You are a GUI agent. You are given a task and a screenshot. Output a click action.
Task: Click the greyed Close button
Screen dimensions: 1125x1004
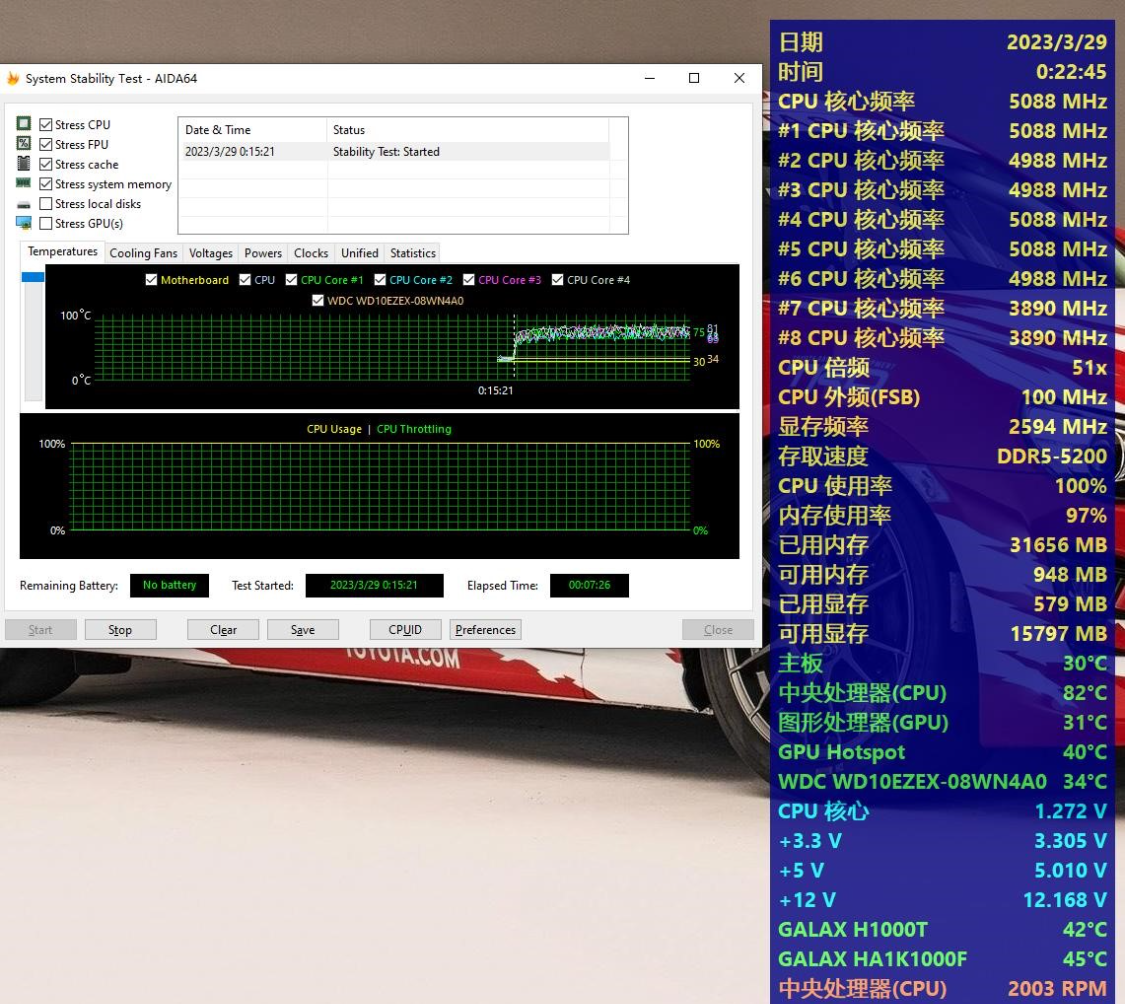point(717,629)
